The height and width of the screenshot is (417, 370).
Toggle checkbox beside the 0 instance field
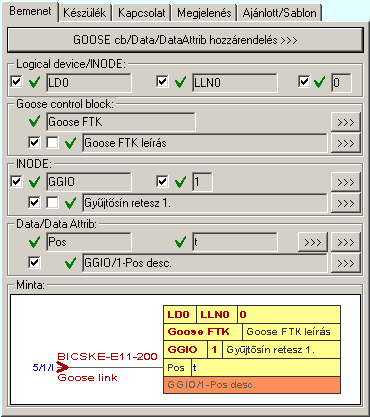click(x=304, y=81)
